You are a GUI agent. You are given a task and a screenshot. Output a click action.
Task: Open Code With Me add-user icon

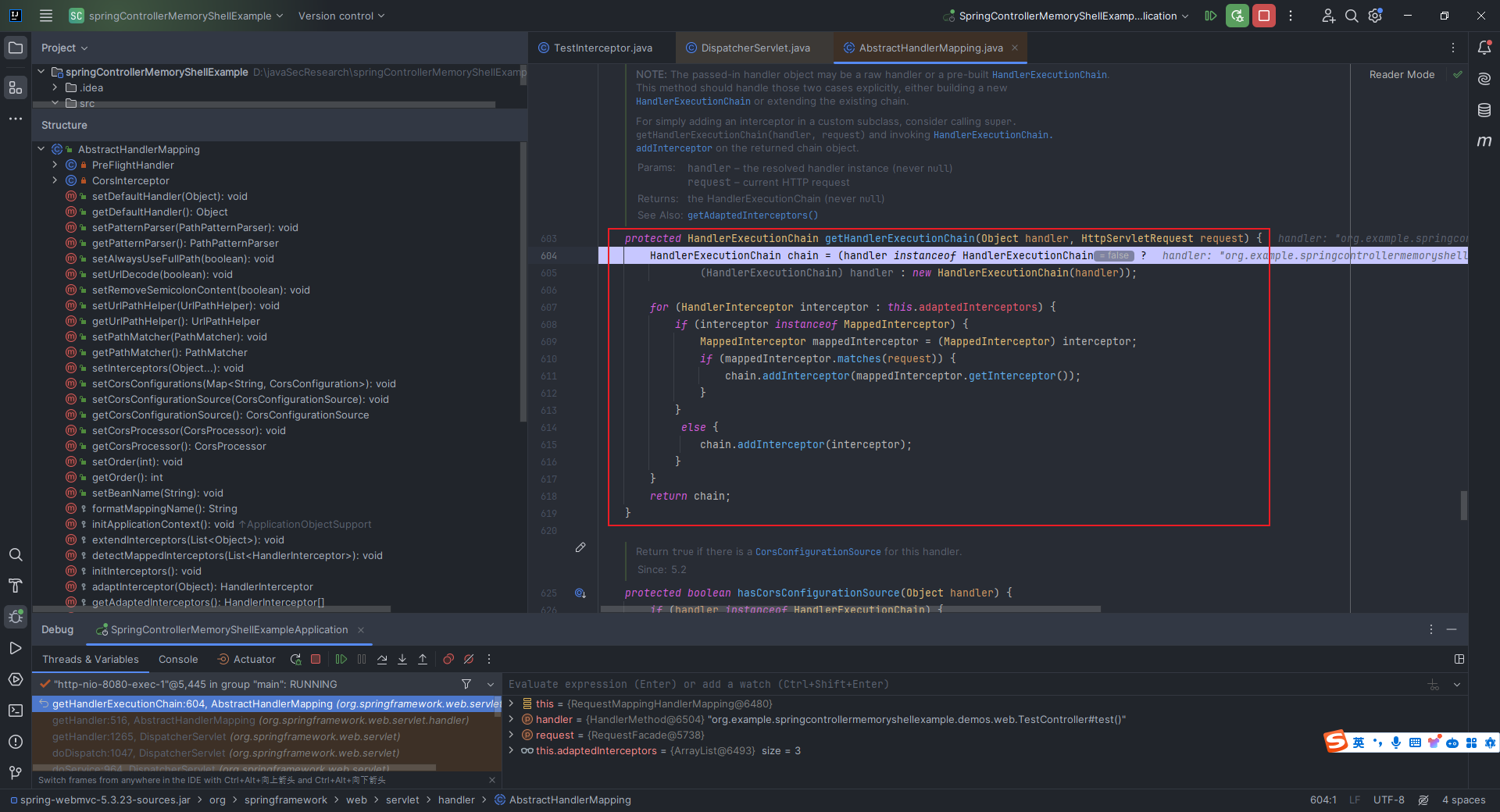pos(1328,16)
